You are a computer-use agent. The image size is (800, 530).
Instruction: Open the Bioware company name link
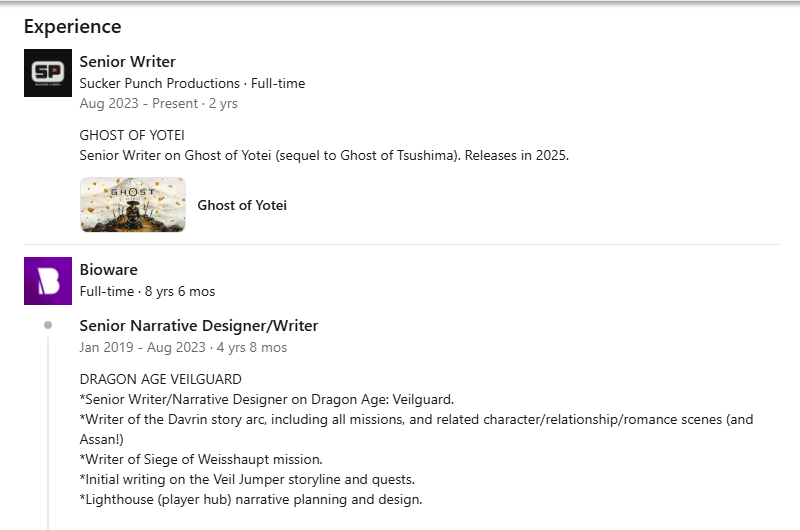click(109, 270)
